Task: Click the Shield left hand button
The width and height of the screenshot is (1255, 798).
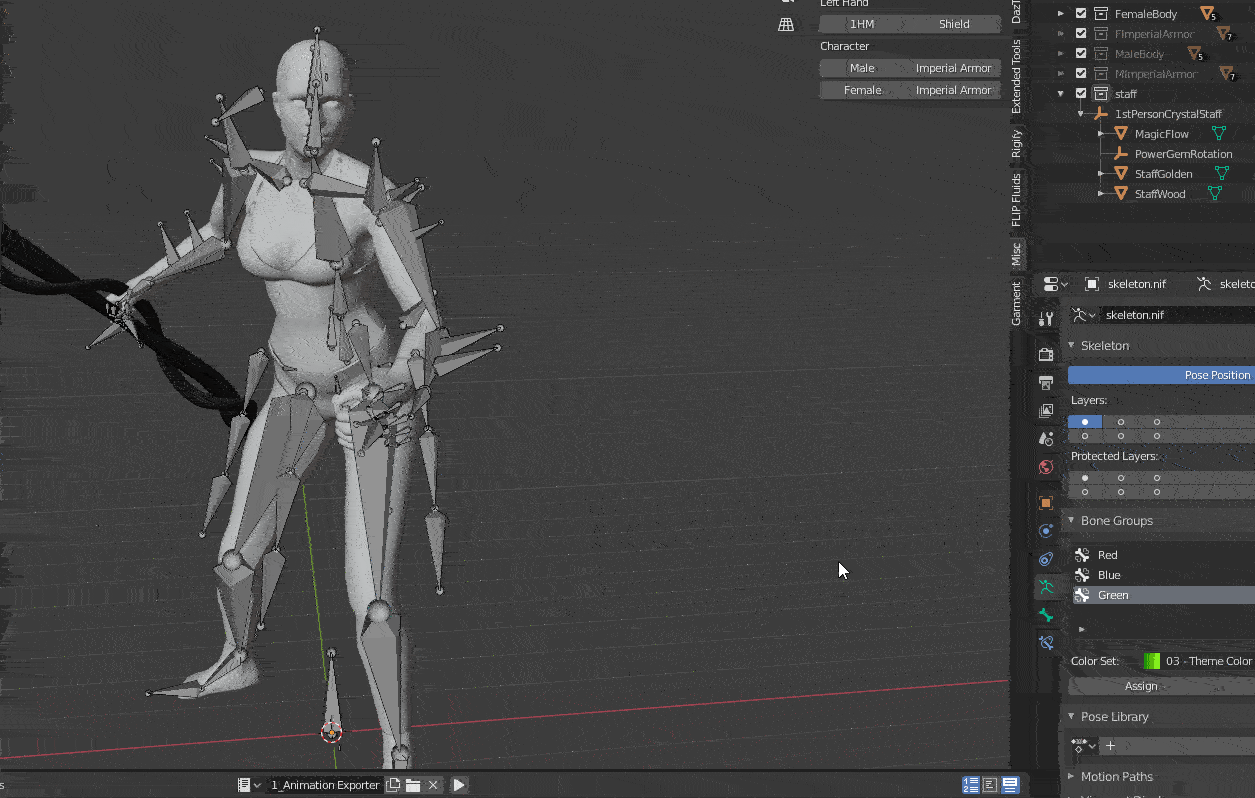Action: point(954,24)
